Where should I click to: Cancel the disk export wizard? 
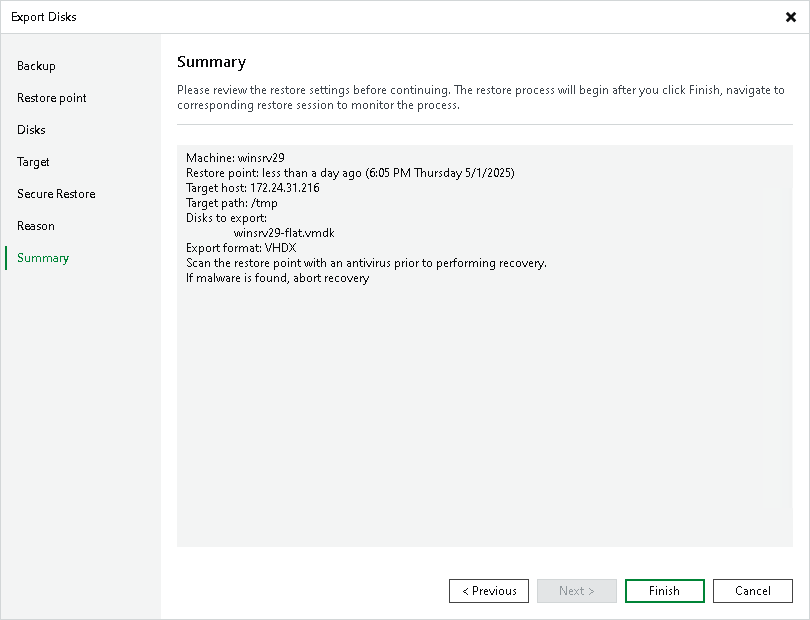[x=753, y=591]
